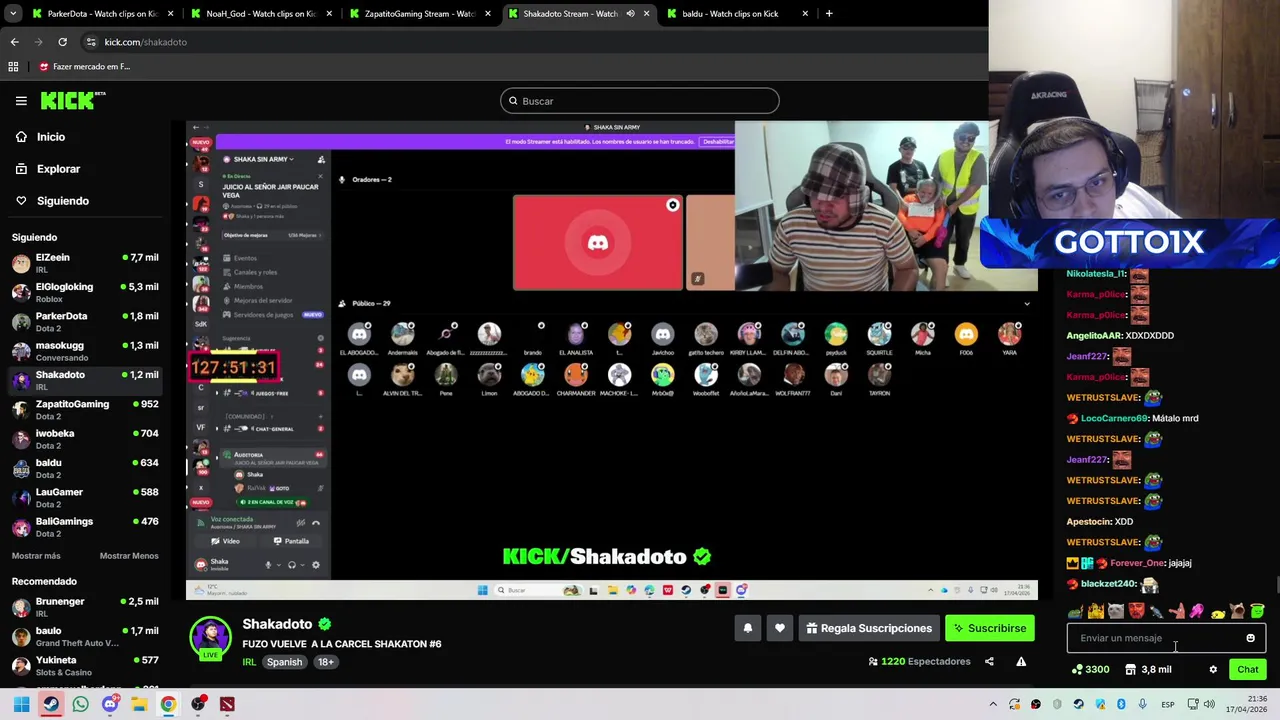Open ElZeein channel from followed list
Image resolution: width=1280 pixels, height=720 pixels.
85,263
